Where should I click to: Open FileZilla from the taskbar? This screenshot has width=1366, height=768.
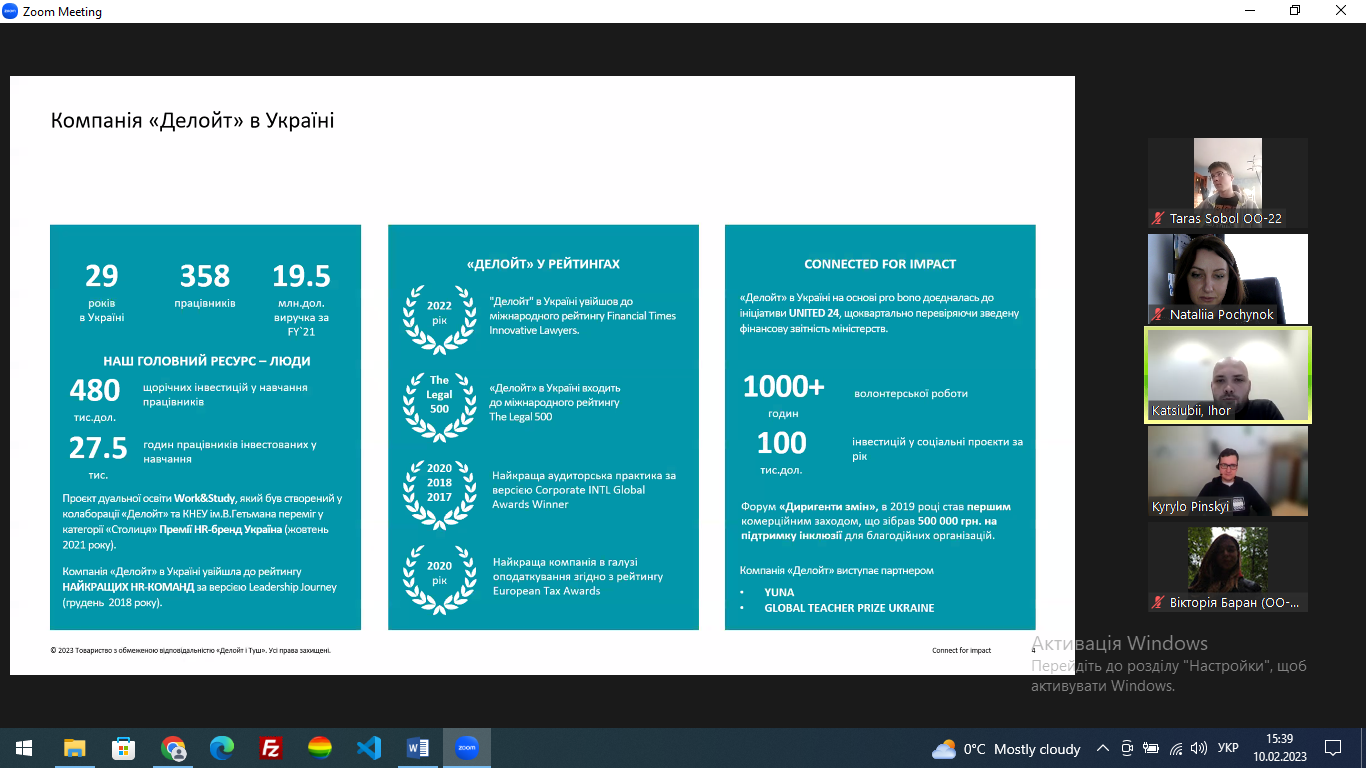point(271,748)
